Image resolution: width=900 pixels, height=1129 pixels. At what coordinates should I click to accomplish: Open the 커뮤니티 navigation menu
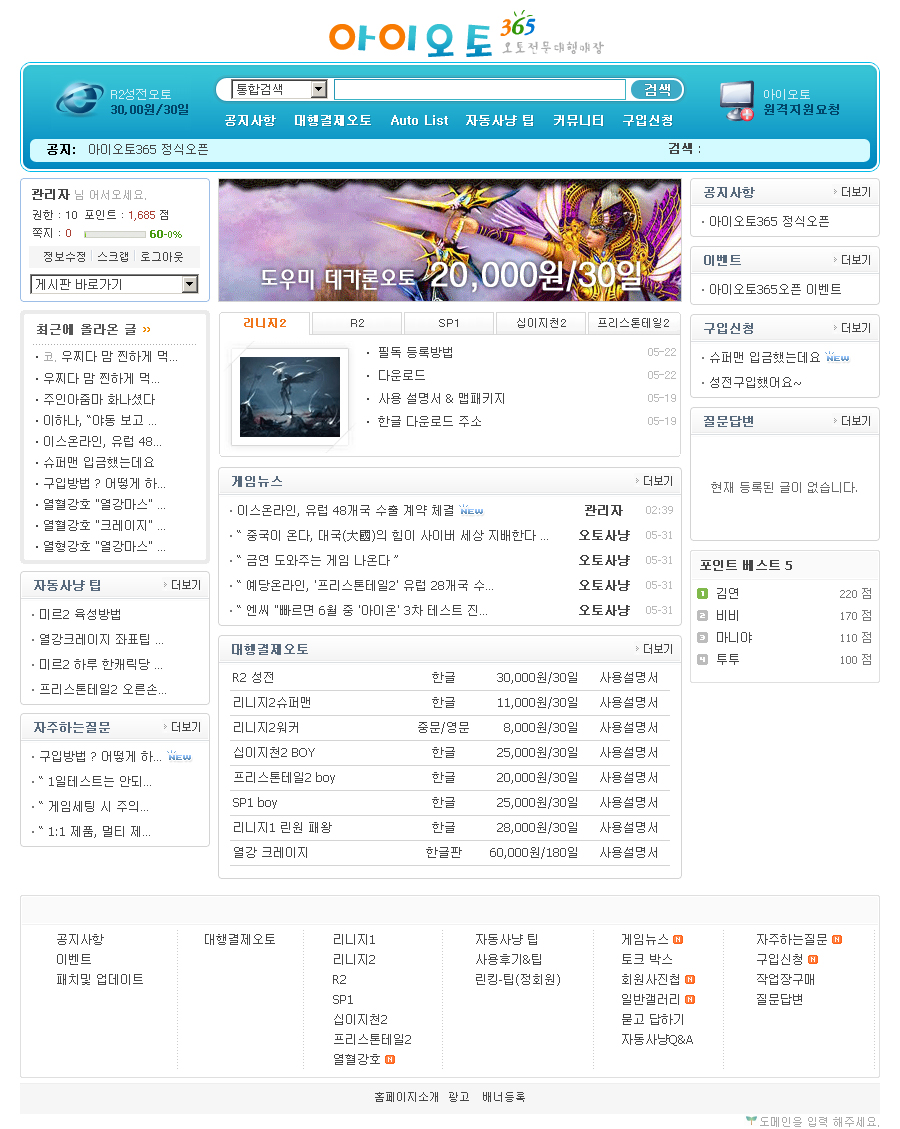[578, 120]
